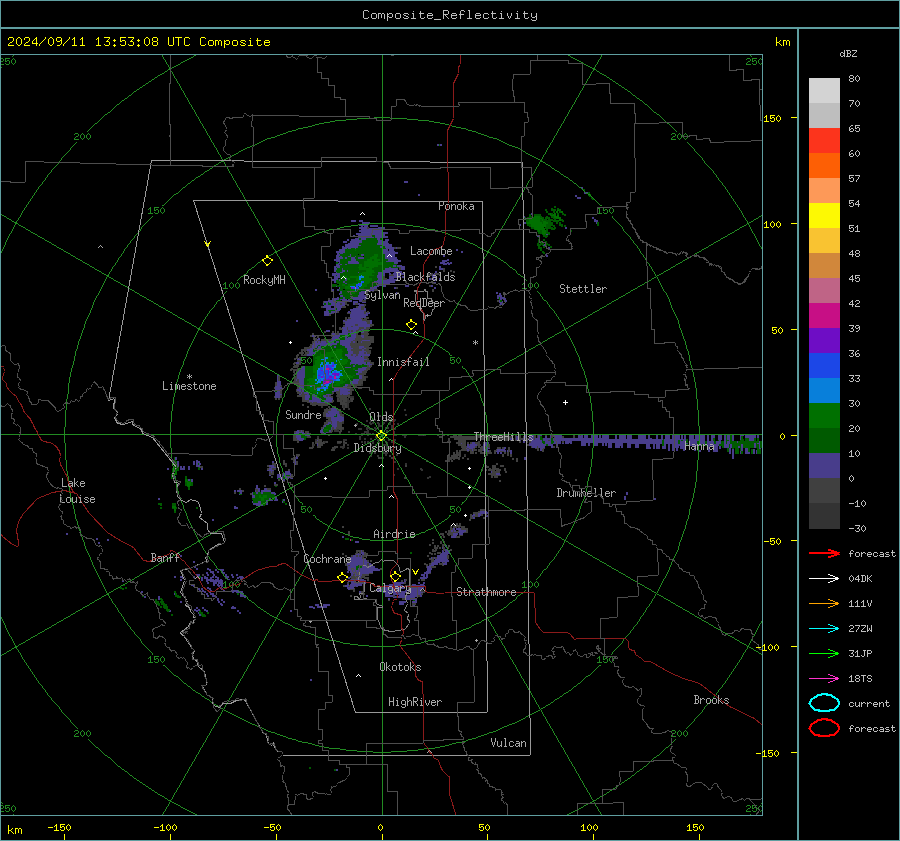Click the orange swatch between 60 and 57
900x841 pixels.
tap(824, 165)
